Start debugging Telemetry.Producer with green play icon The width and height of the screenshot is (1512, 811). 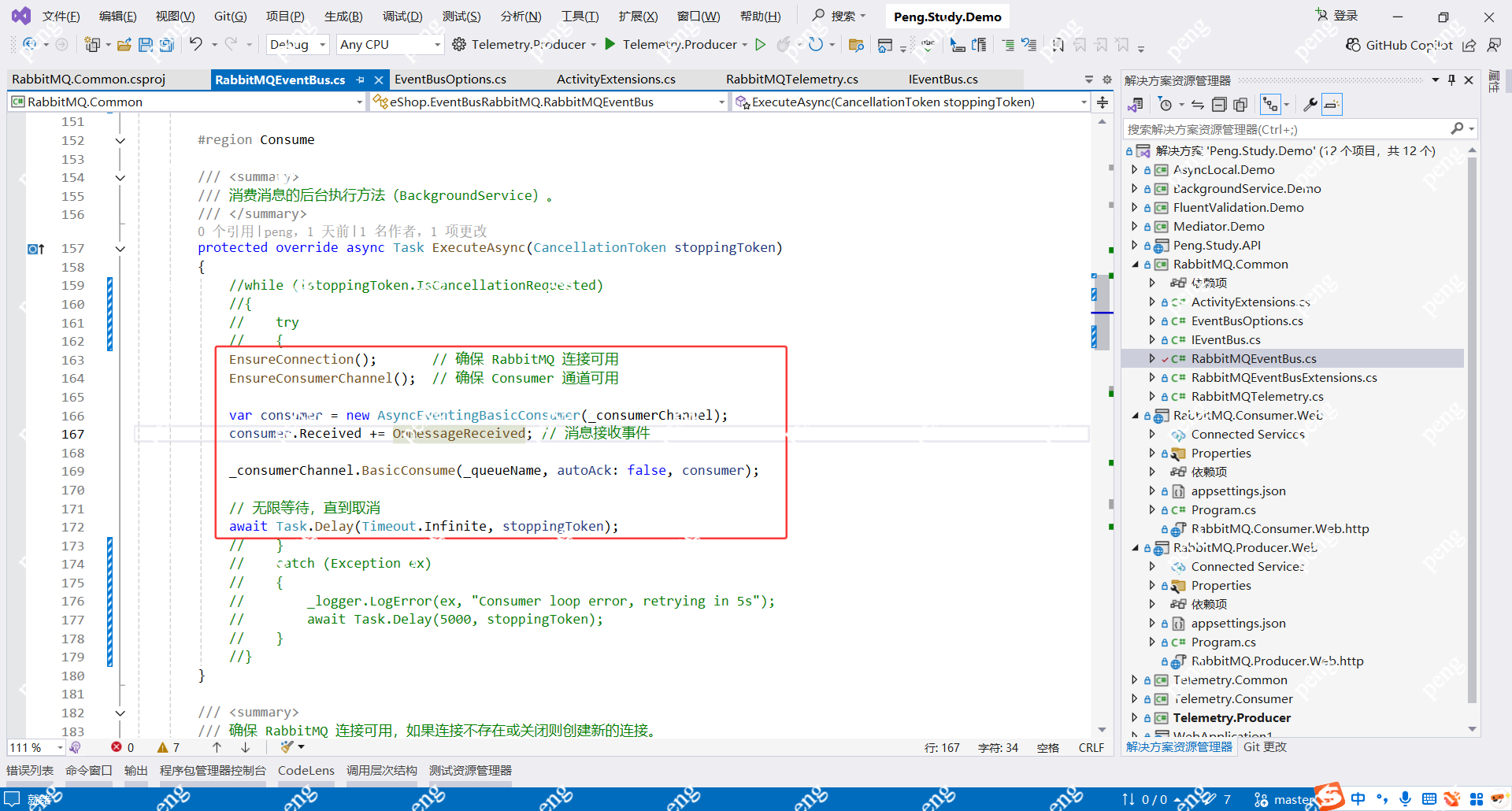(x=610, y=44)
